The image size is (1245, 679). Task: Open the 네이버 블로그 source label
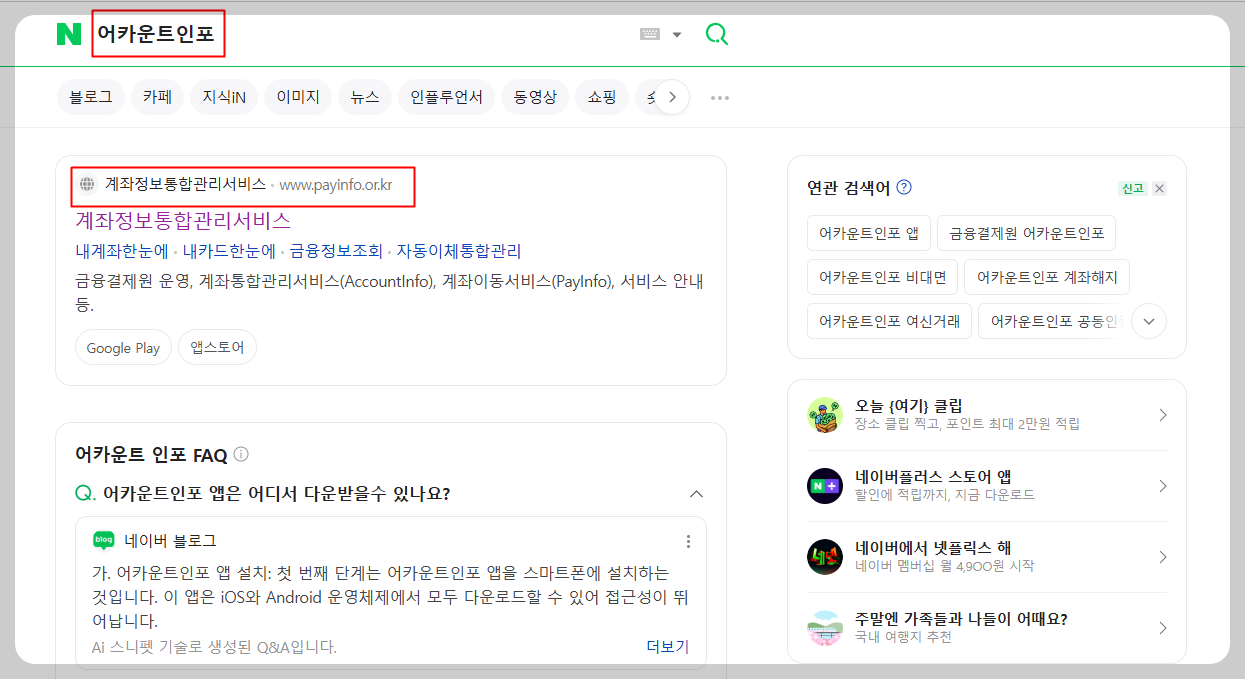point(170,541)
